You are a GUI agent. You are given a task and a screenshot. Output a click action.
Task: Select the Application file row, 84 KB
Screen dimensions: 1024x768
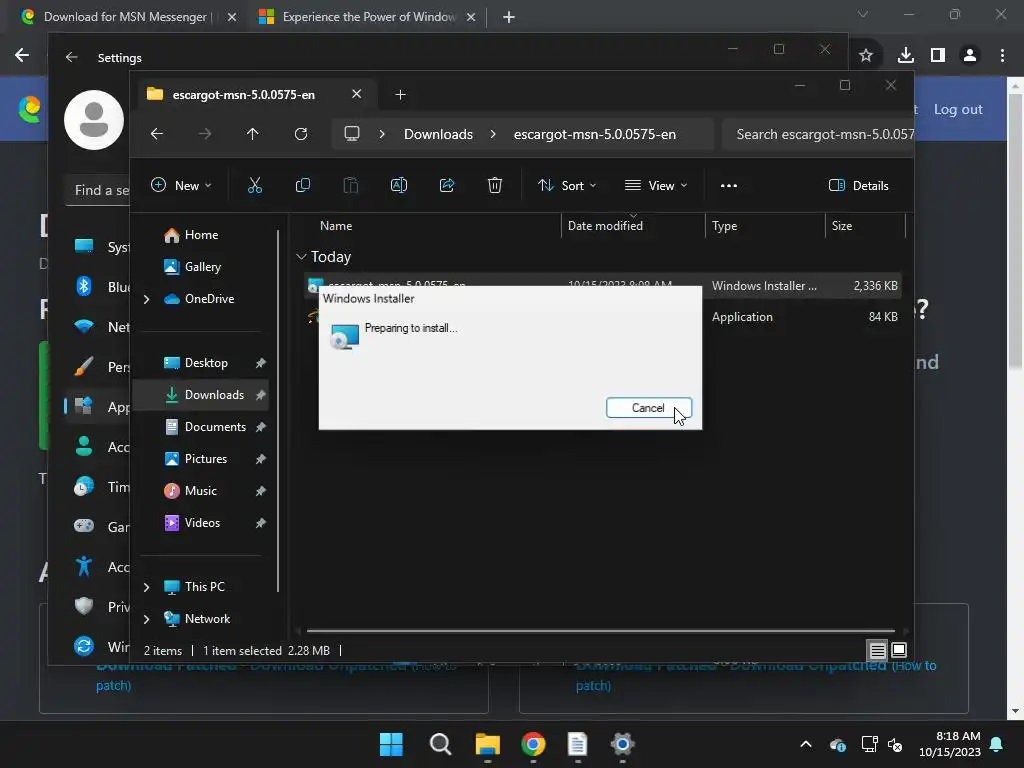(603, 317)
